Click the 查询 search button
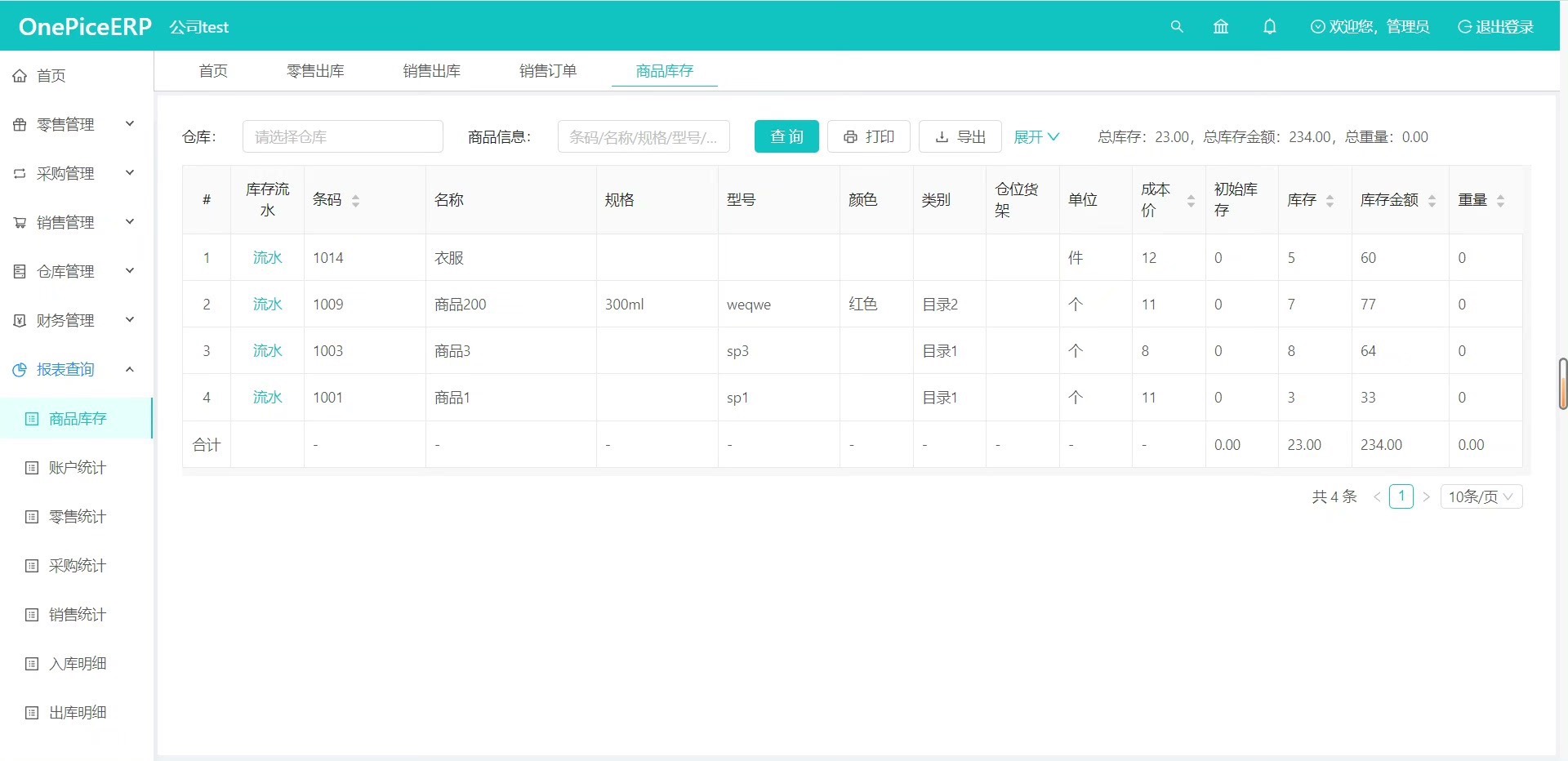Viewport: 1568px width, 761px height. [x=786, y=136]
